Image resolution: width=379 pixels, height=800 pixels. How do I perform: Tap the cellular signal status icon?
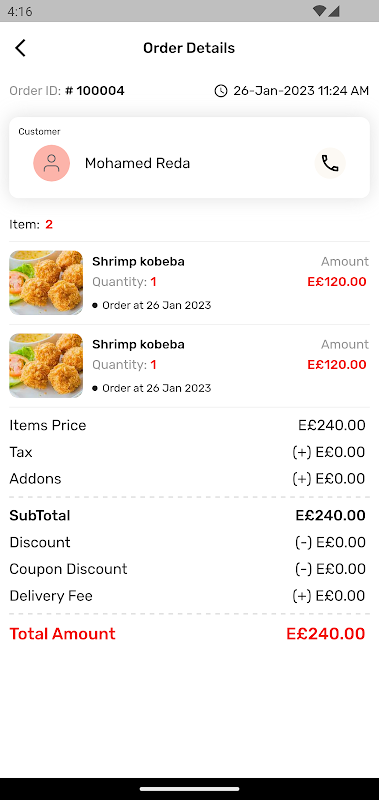click(x=334, y=11)
